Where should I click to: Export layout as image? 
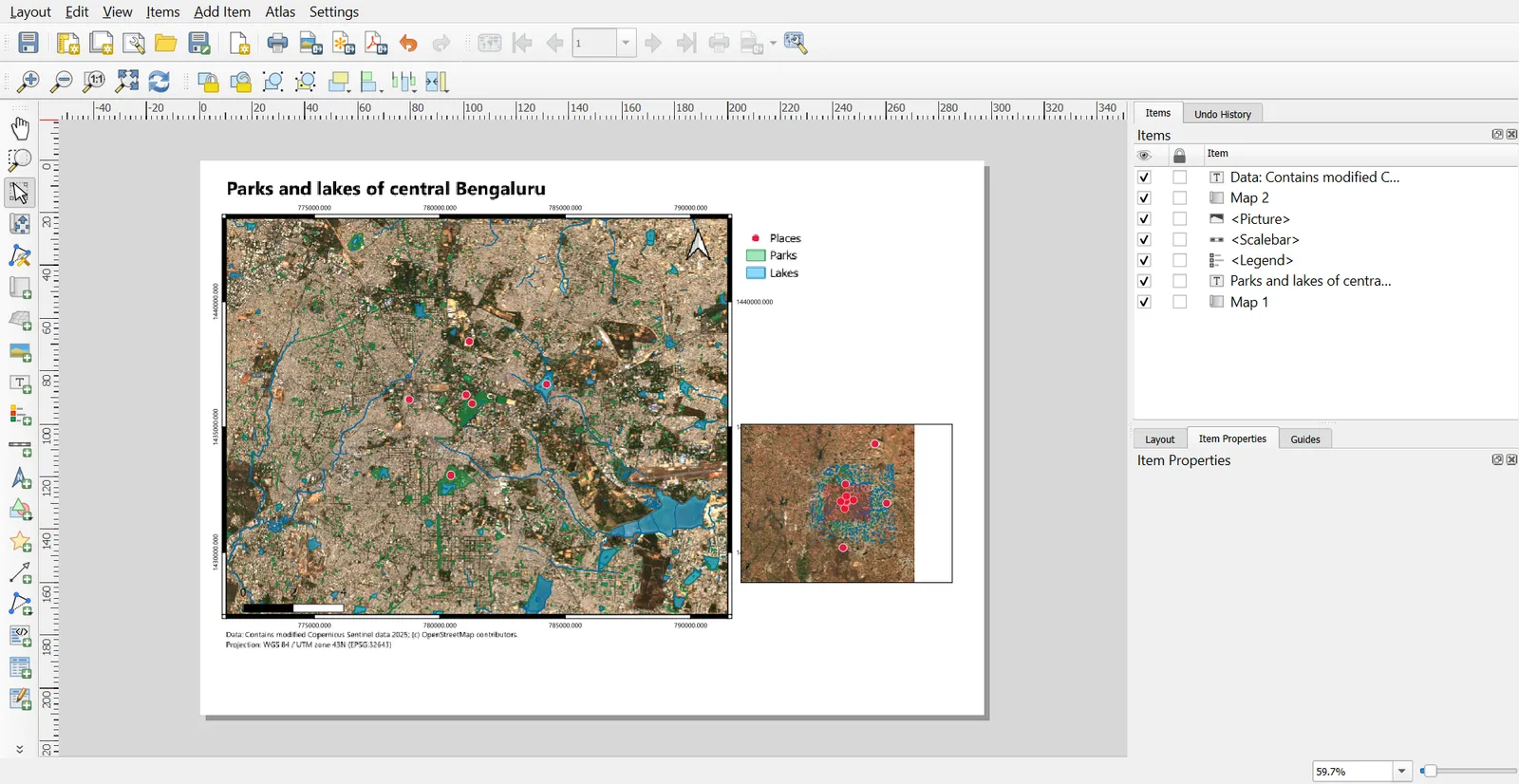tap(310, 43)
